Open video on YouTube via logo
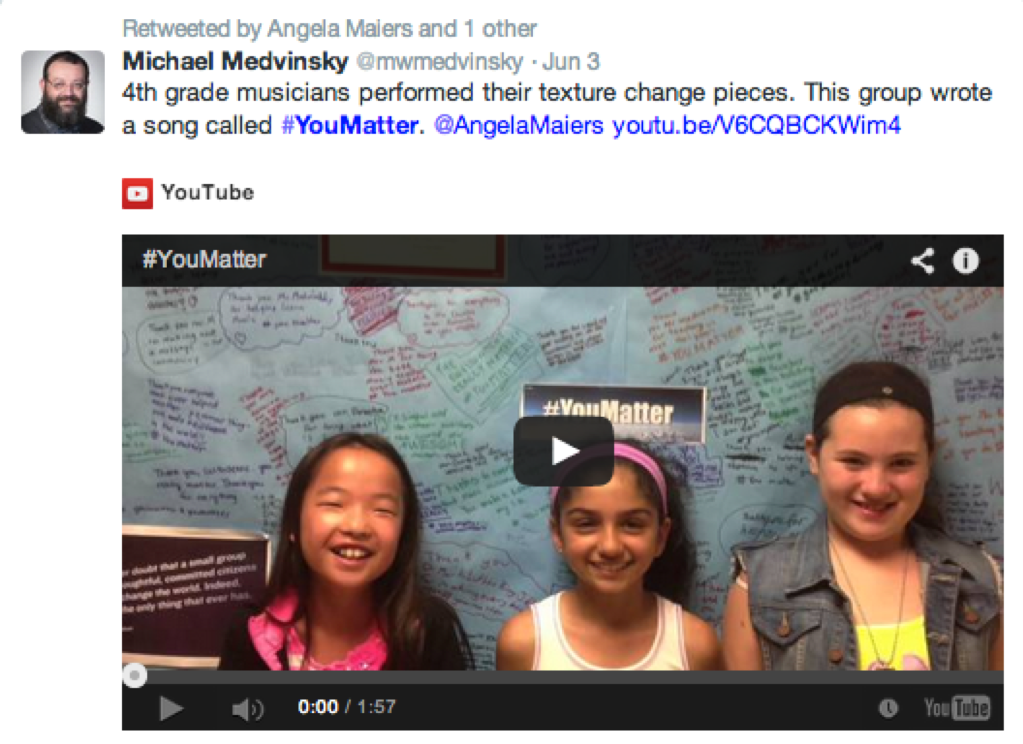This screenshot has height=744, width=1023. click(x=956, y=707)
